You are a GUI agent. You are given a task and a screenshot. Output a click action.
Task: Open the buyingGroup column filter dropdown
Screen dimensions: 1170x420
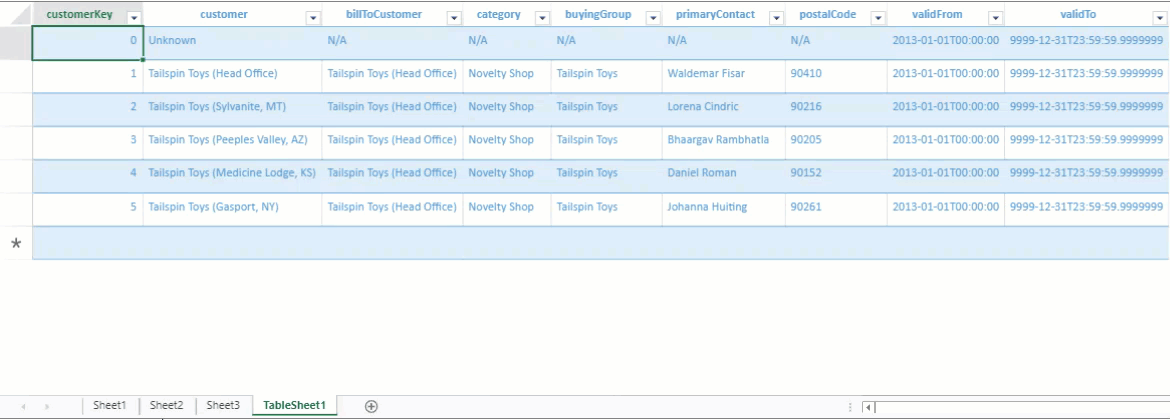point(653,19)
